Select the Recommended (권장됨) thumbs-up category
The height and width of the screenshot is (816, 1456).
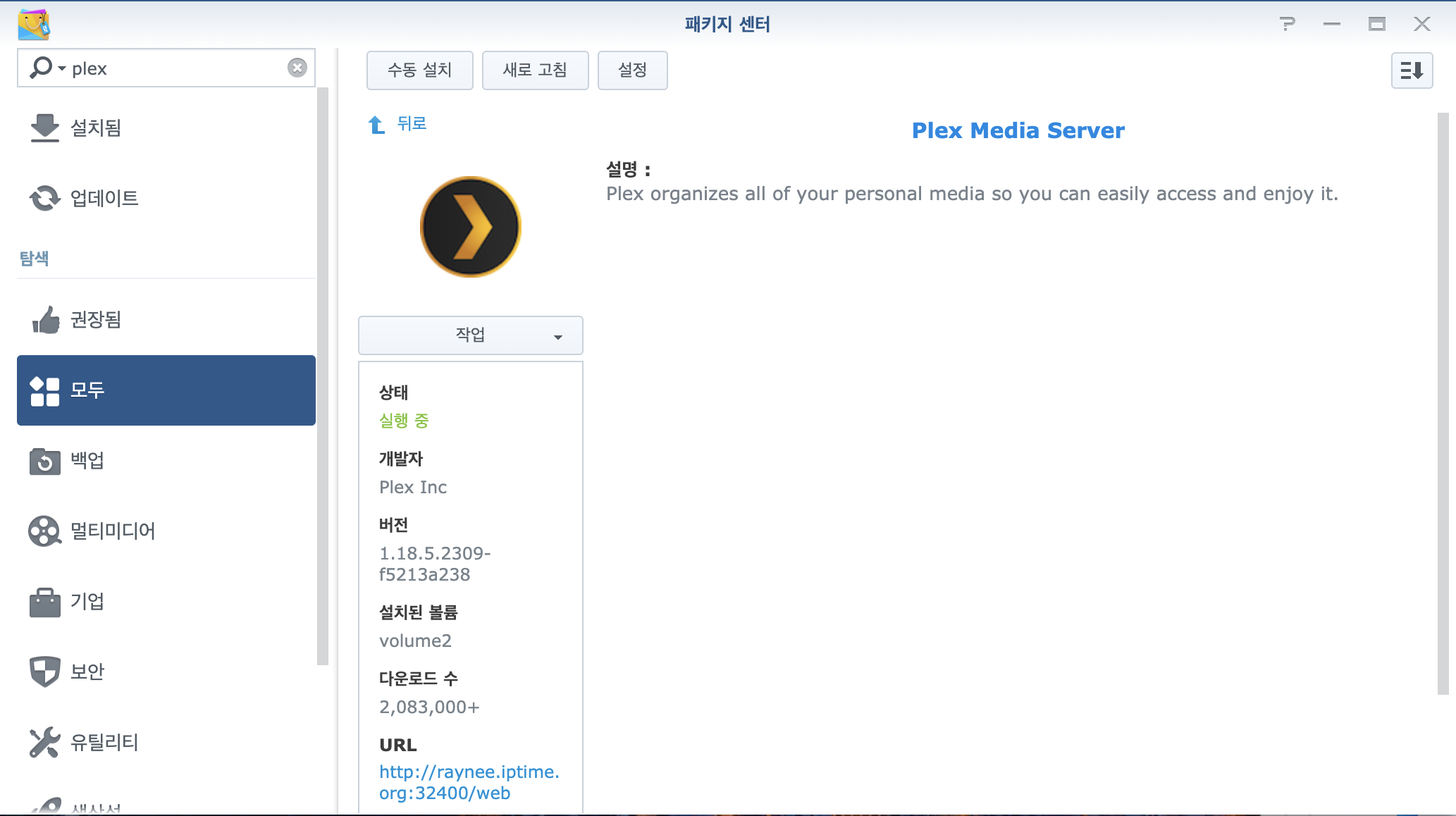click(x=96, y=320)
